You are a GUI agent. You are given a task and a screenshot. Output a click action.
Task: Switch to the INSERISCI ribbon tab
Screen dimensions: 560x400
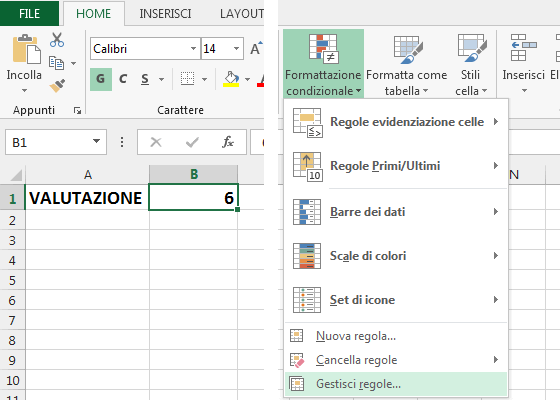(165, 14)
